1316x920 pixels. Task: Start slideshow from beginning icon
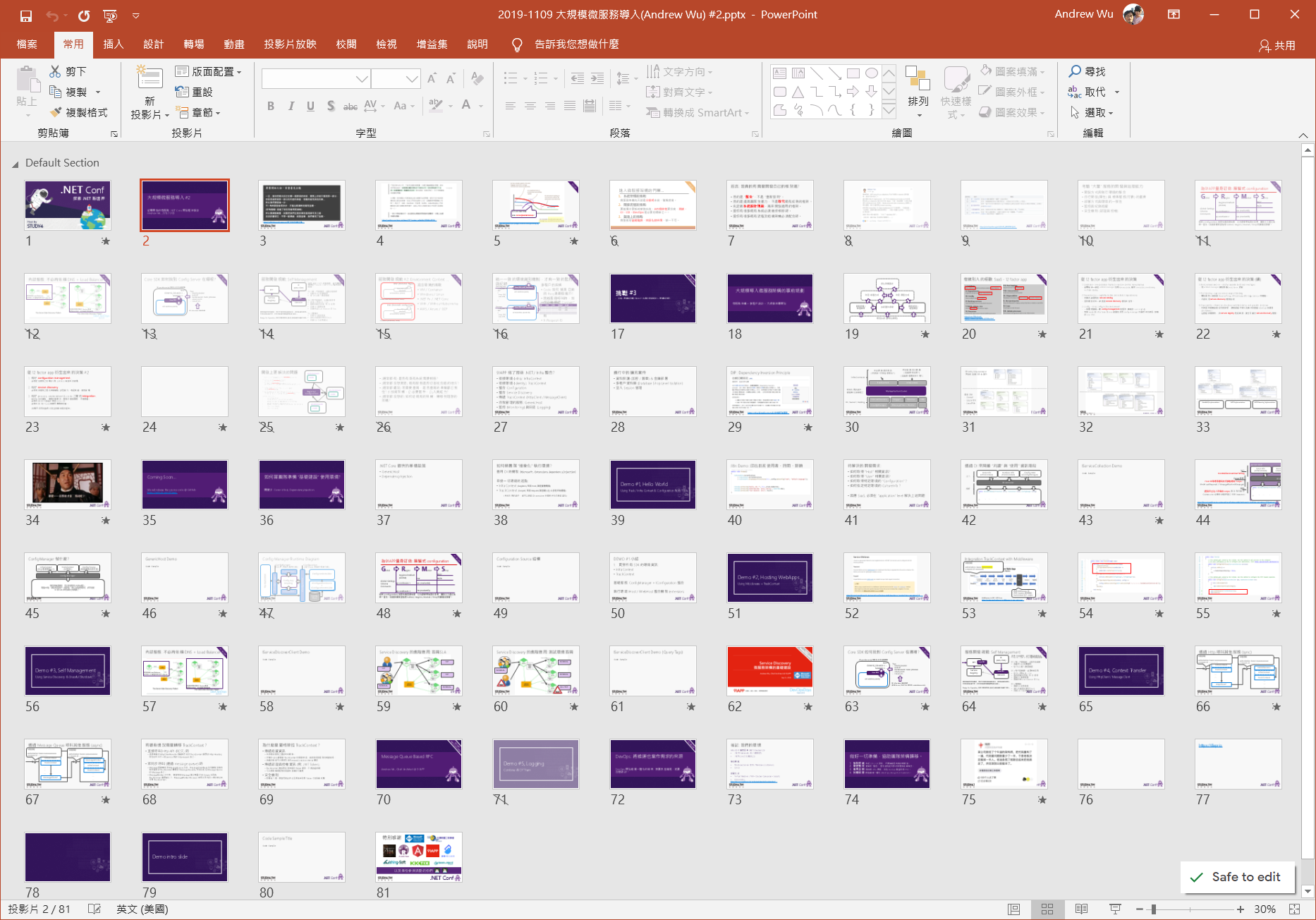(110, 15)
